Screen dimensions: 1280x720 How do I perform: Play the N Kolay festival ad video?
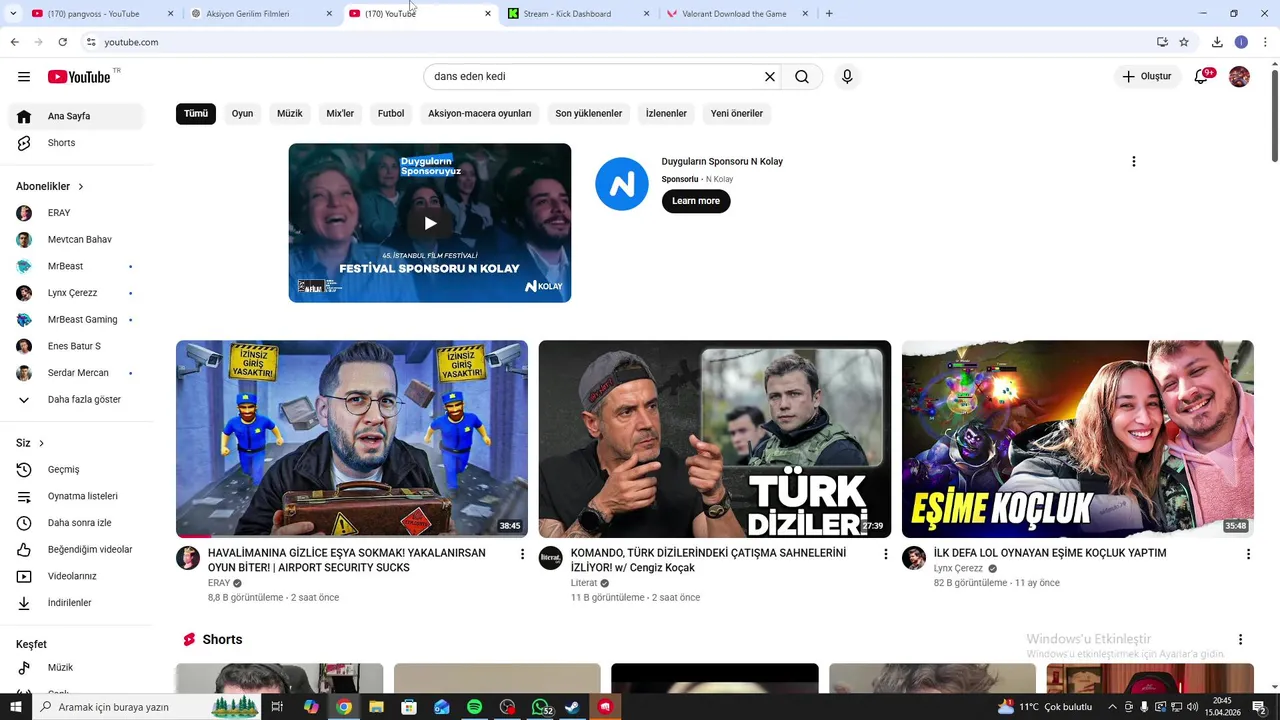[x=430, y=223]
